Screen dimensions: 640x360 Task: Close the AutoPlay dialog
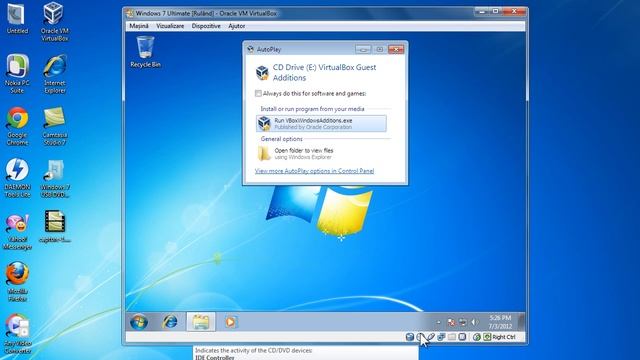396,49
